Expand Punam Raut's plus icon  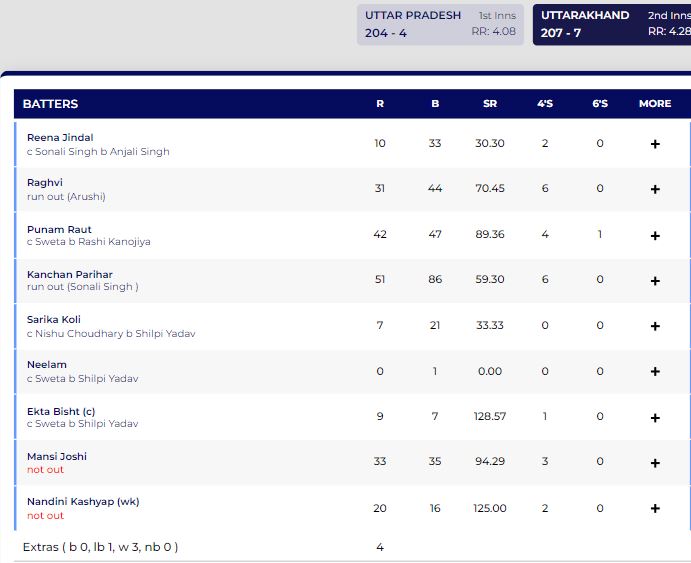coord(655,235)
